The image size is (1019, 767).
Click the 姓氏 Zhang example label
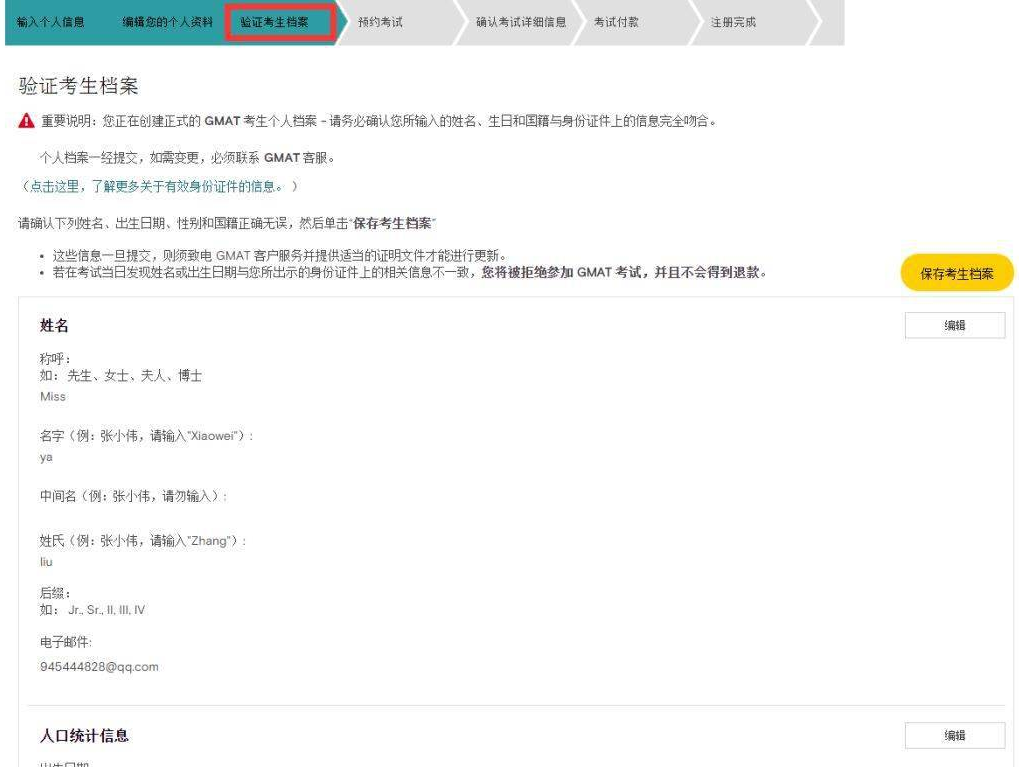(x=143, y=541)
